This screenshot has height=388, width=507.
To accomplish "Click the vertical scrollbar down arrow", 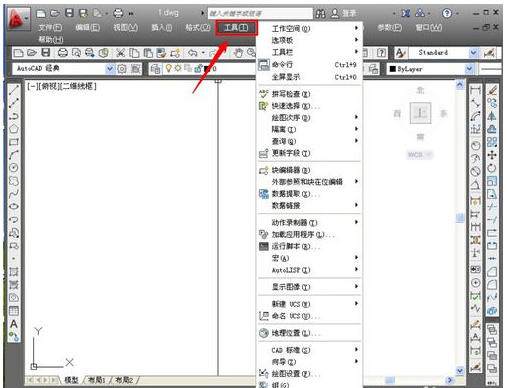I will 460,370.
